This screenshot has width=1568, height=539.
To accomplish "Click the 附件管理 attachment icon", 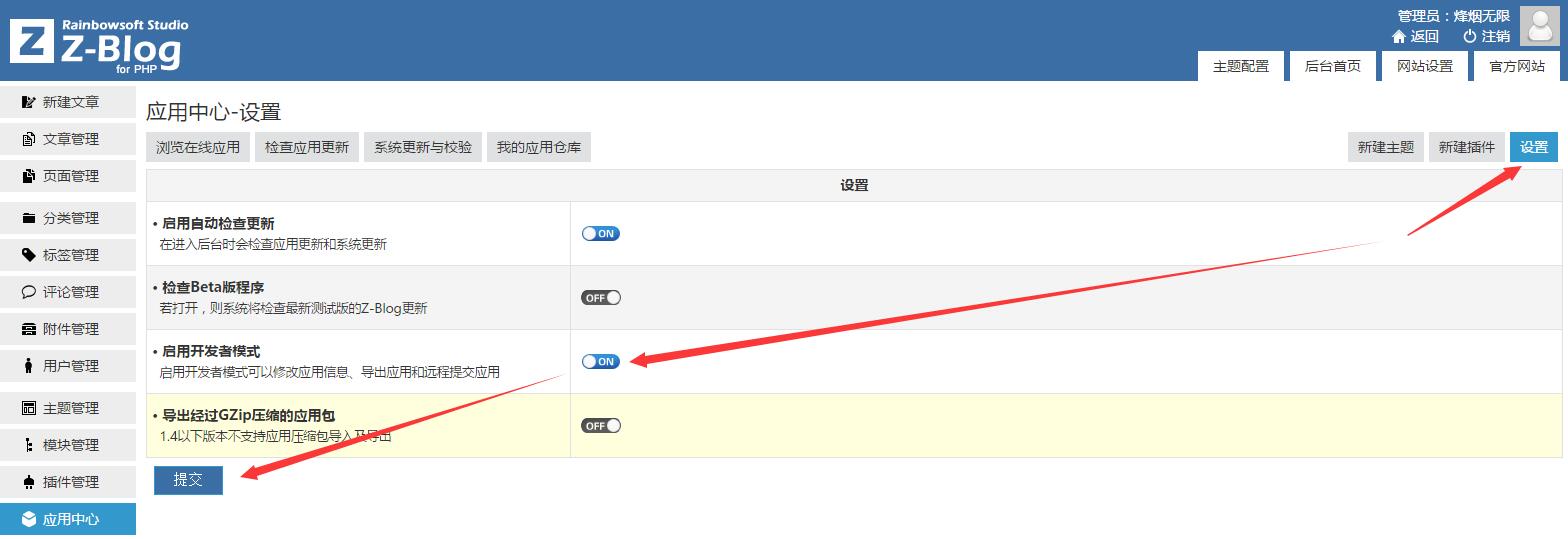I will [x=29, y=329].
